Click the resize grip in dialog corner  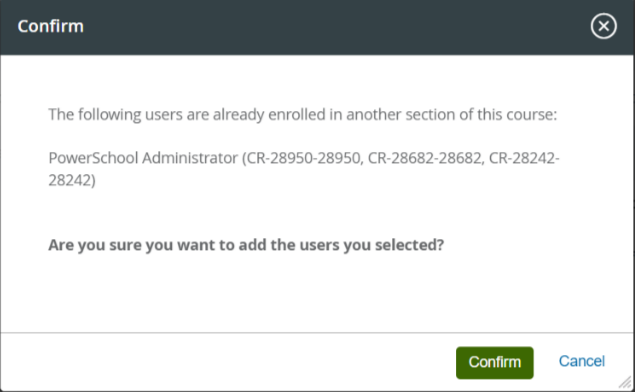pyautogui.click(x=626, y=382)
